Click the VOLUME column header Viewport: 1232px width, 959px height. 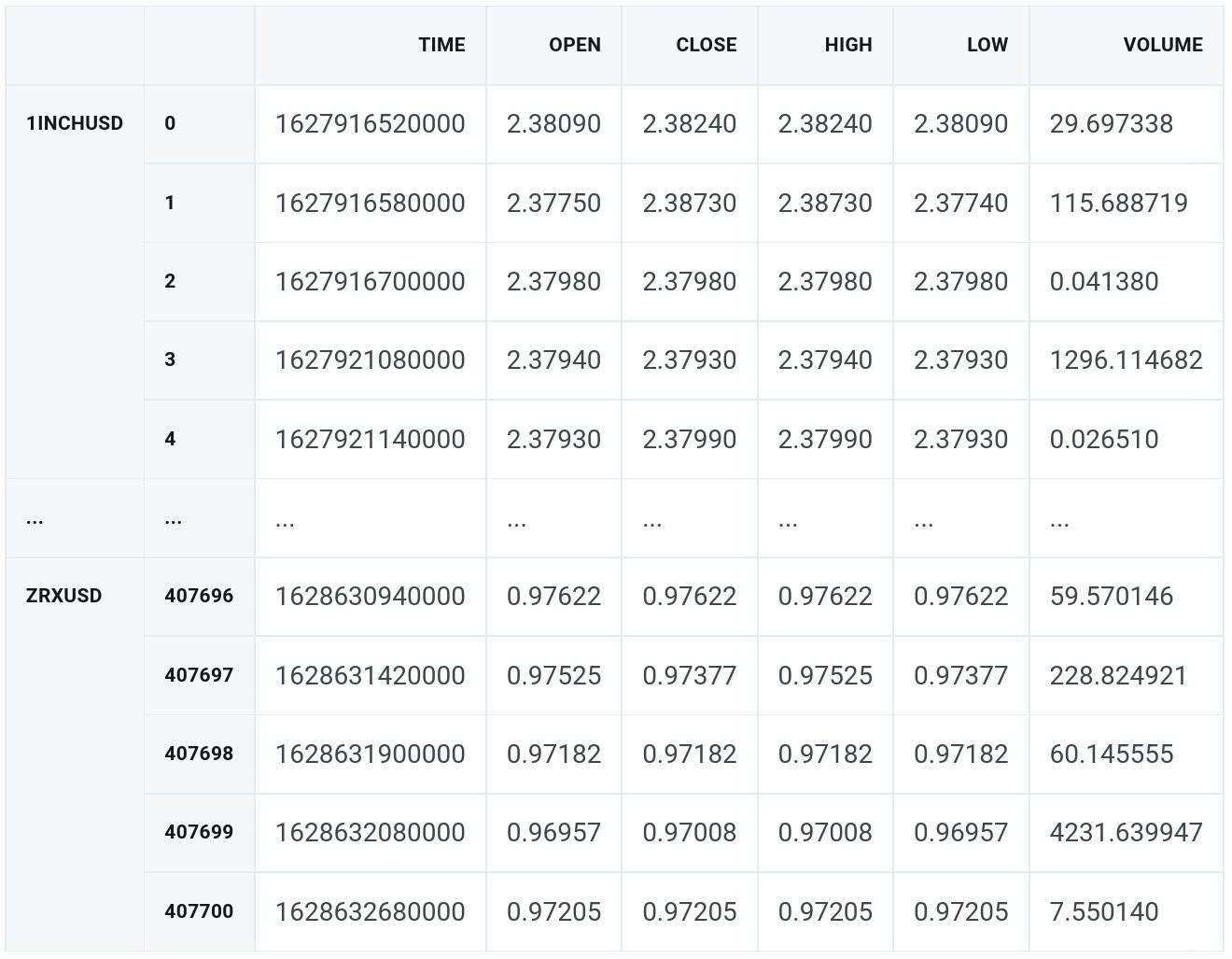point(1162,44)
